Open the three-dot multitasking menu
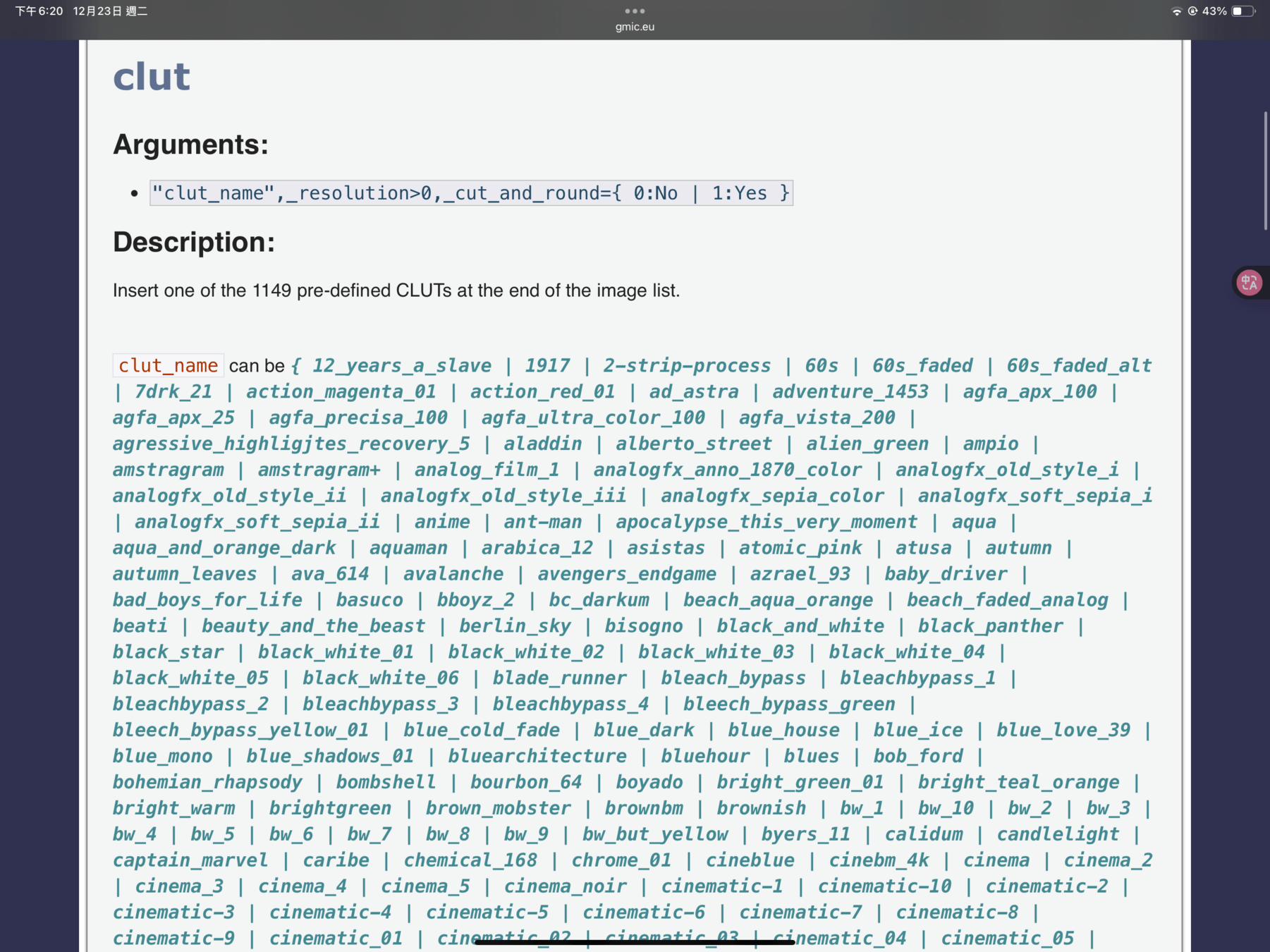Screen dimensions: 1270x952 [x=635, y=11]
